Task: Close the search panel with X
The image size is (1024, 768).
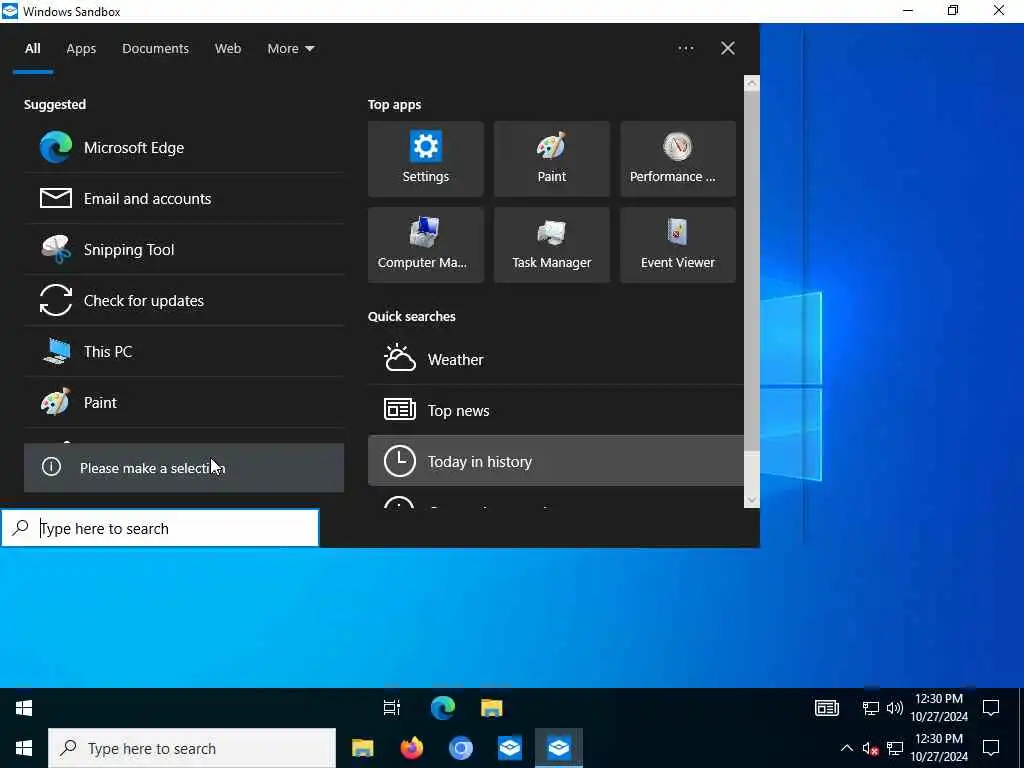Action: click(x=728, y=48)
